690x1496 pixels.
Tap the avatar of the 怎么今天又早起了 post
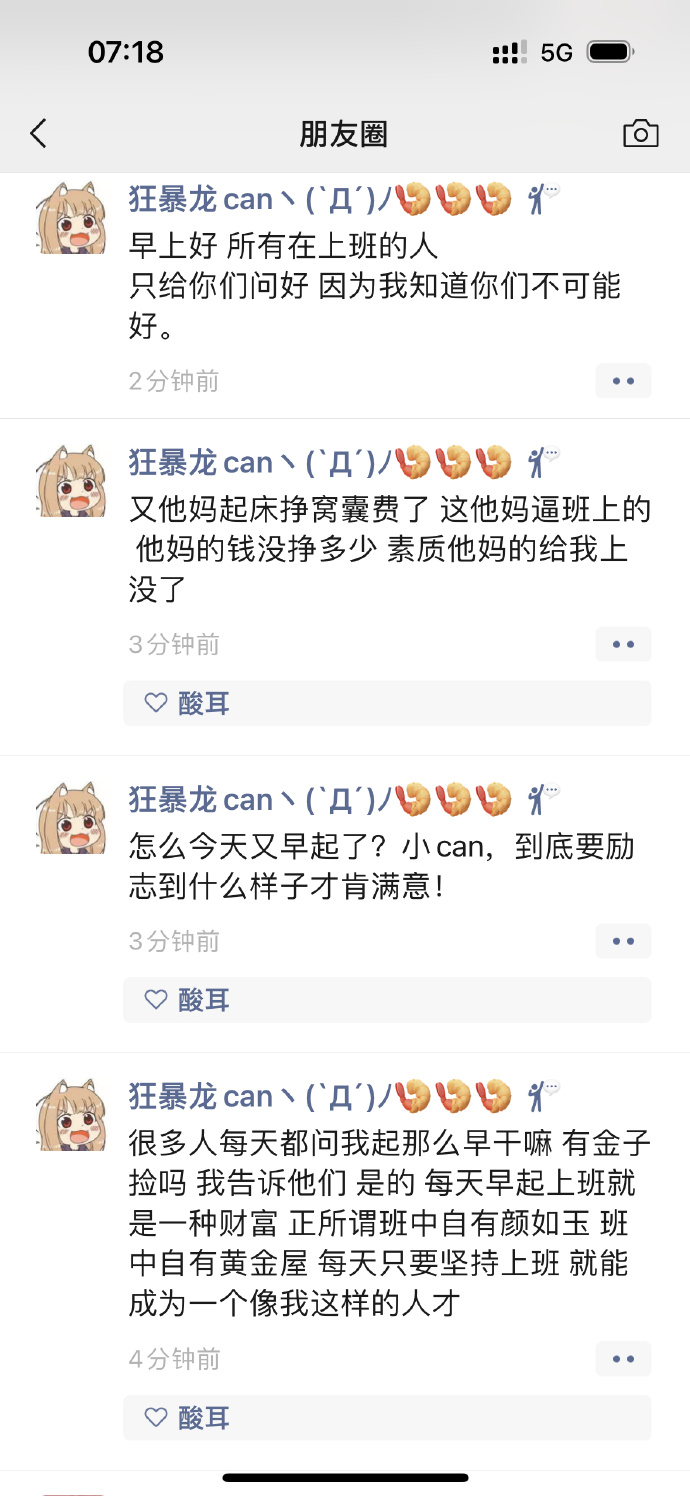click(x=72, y=818)
